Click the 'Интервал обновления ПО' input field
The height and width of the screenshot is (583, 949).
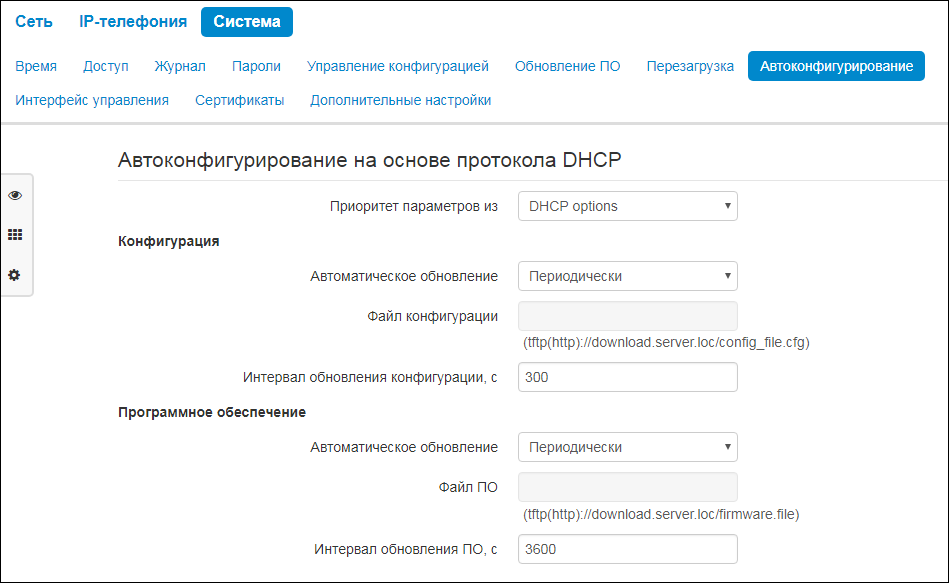pos(627,549)
